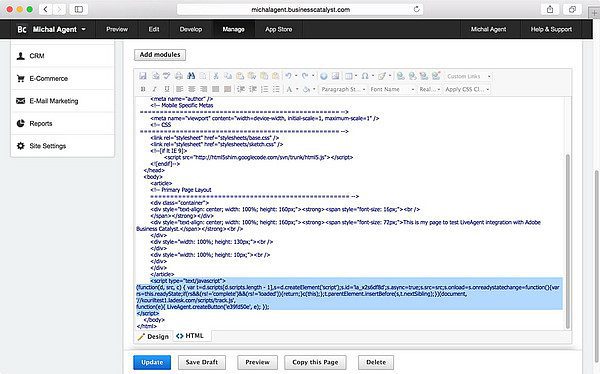Toggle Bold formatting
Screen dimensions: 600x374
(x=143, y=89)
